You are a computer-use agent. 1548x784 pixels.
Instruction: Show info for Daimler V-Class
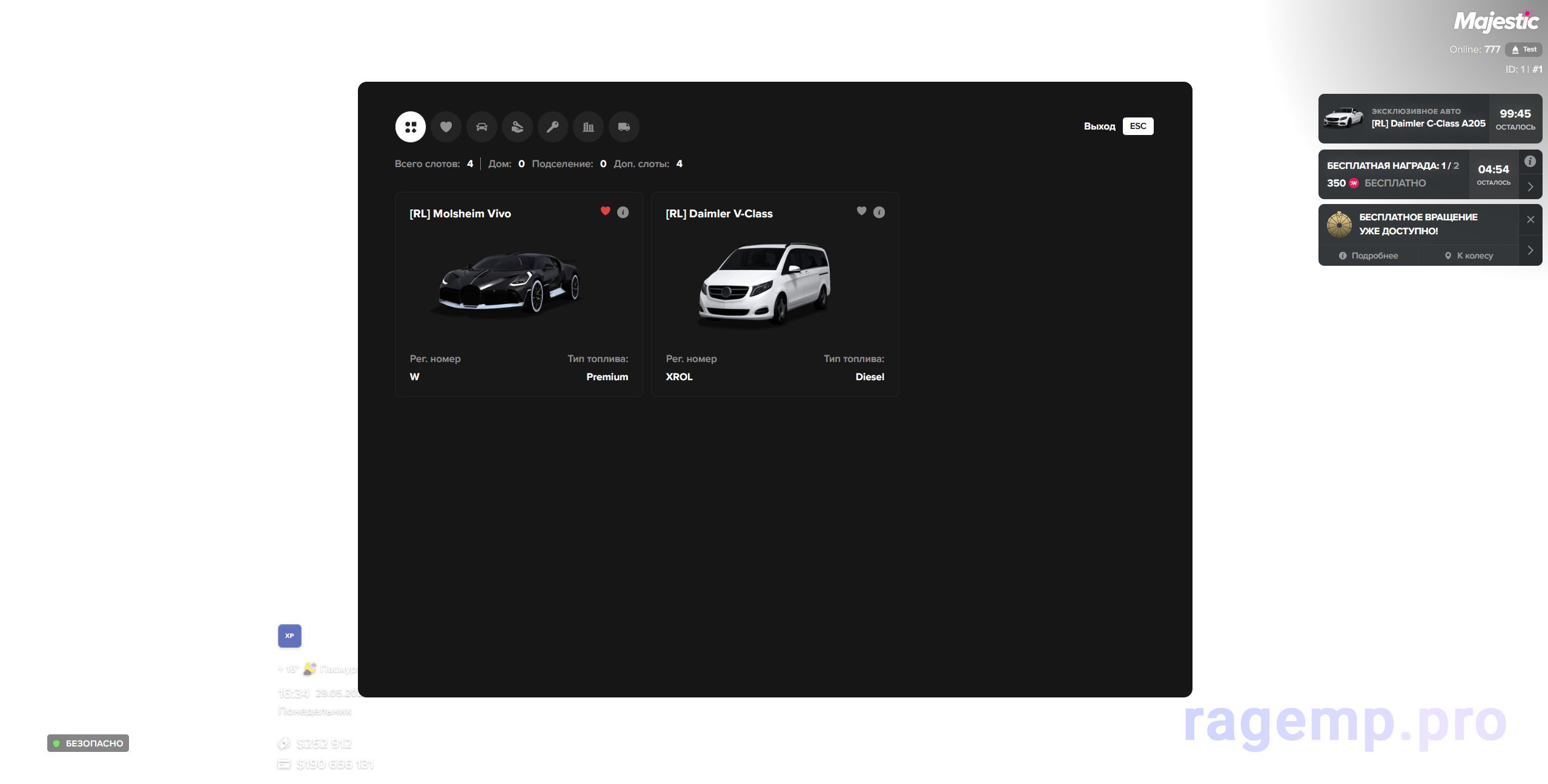pyautogui.click(x=879, y=212)
